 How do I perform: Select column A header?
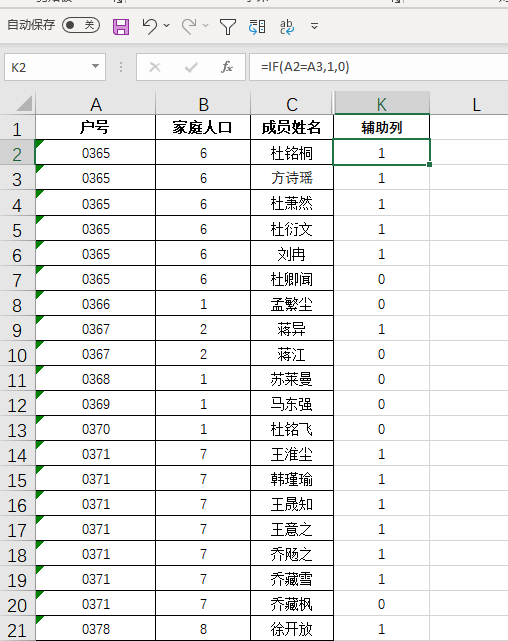click(96, 105)
